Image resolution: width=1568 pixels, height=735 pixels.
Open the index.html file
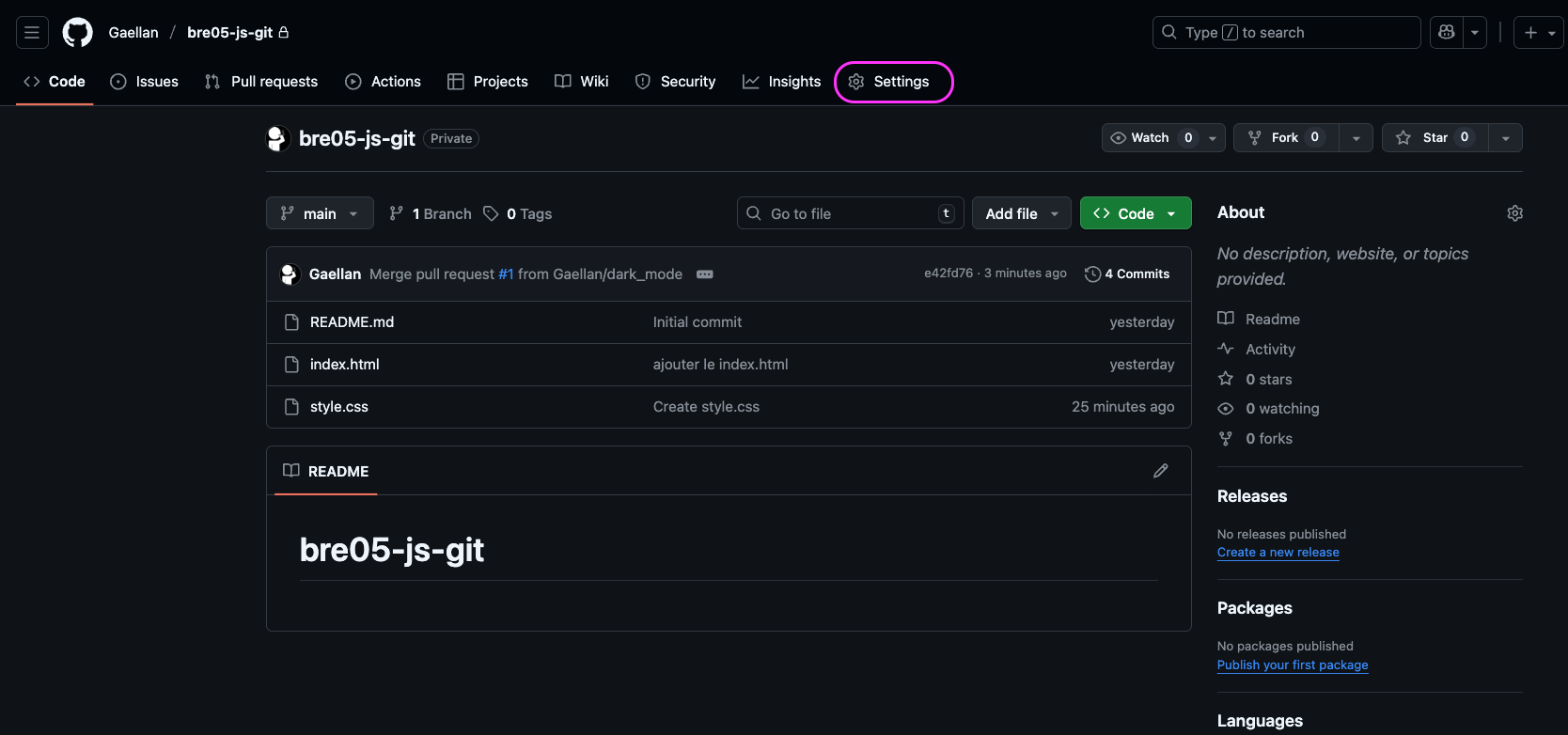point(345,365)
